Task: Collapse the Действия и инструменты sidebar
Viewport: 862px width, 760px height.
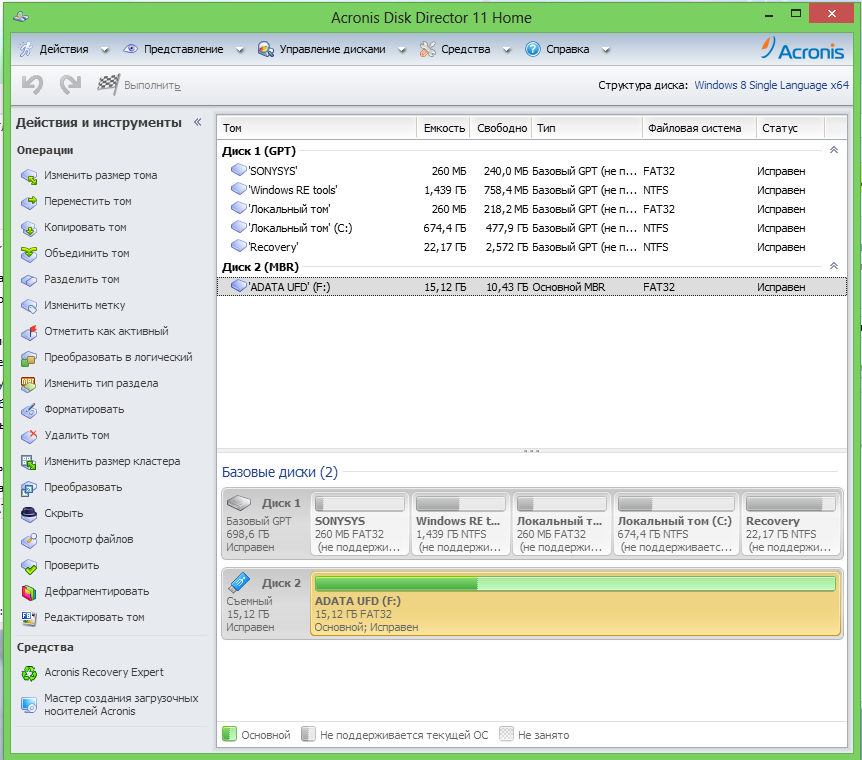Action: click(x=197, y=122)
